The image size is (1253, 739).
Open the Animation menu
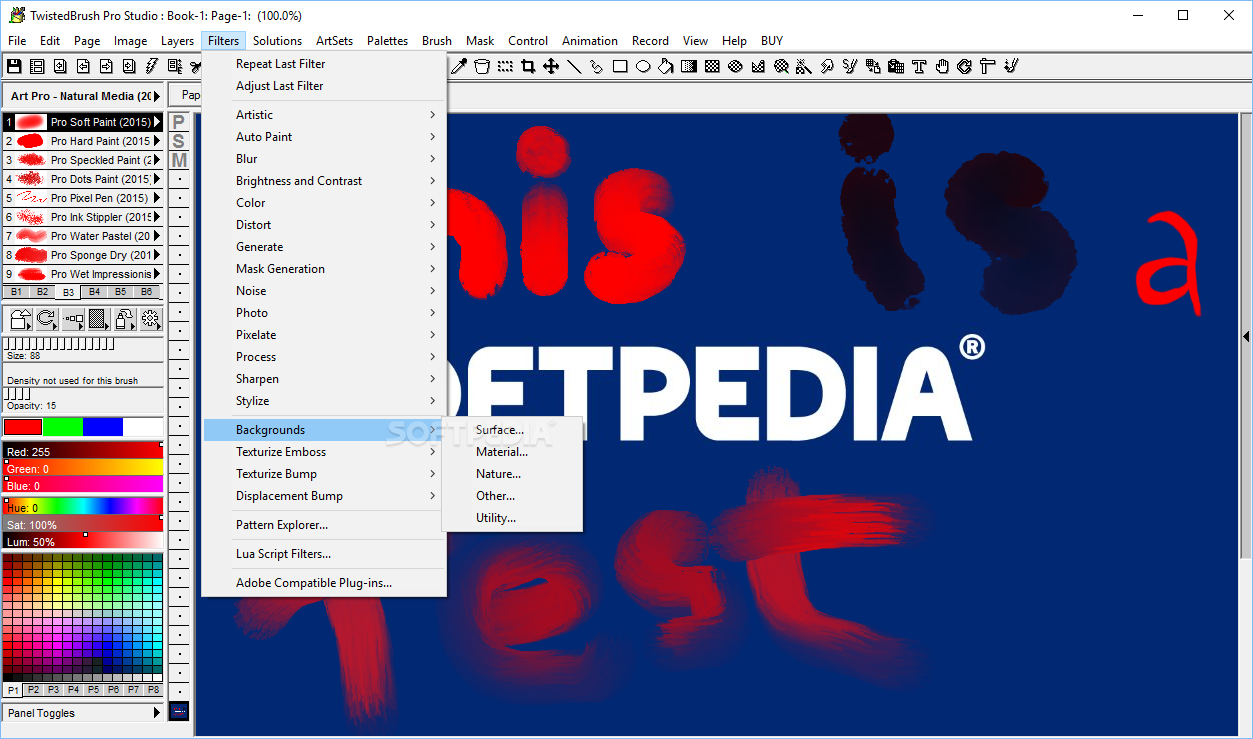pos(590,41)
